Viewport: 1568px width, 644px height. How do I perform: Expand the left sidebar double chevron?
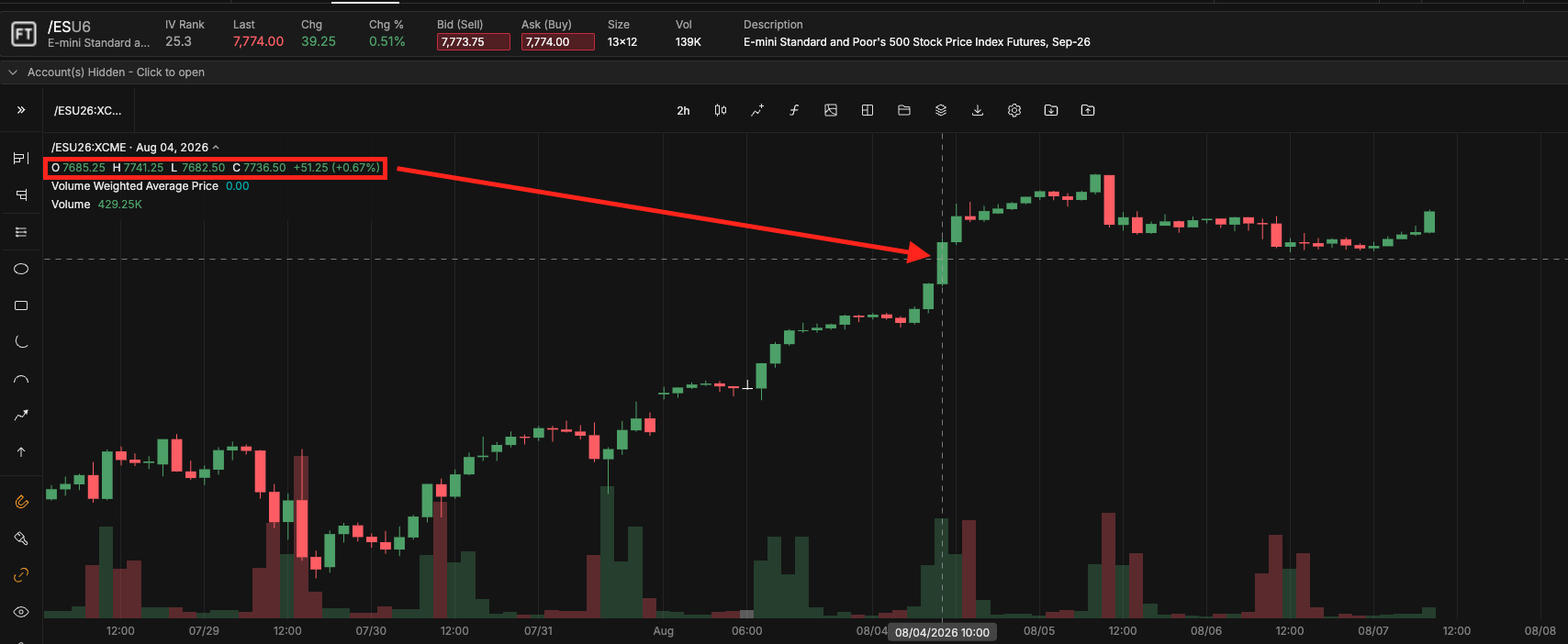(21, 110)
